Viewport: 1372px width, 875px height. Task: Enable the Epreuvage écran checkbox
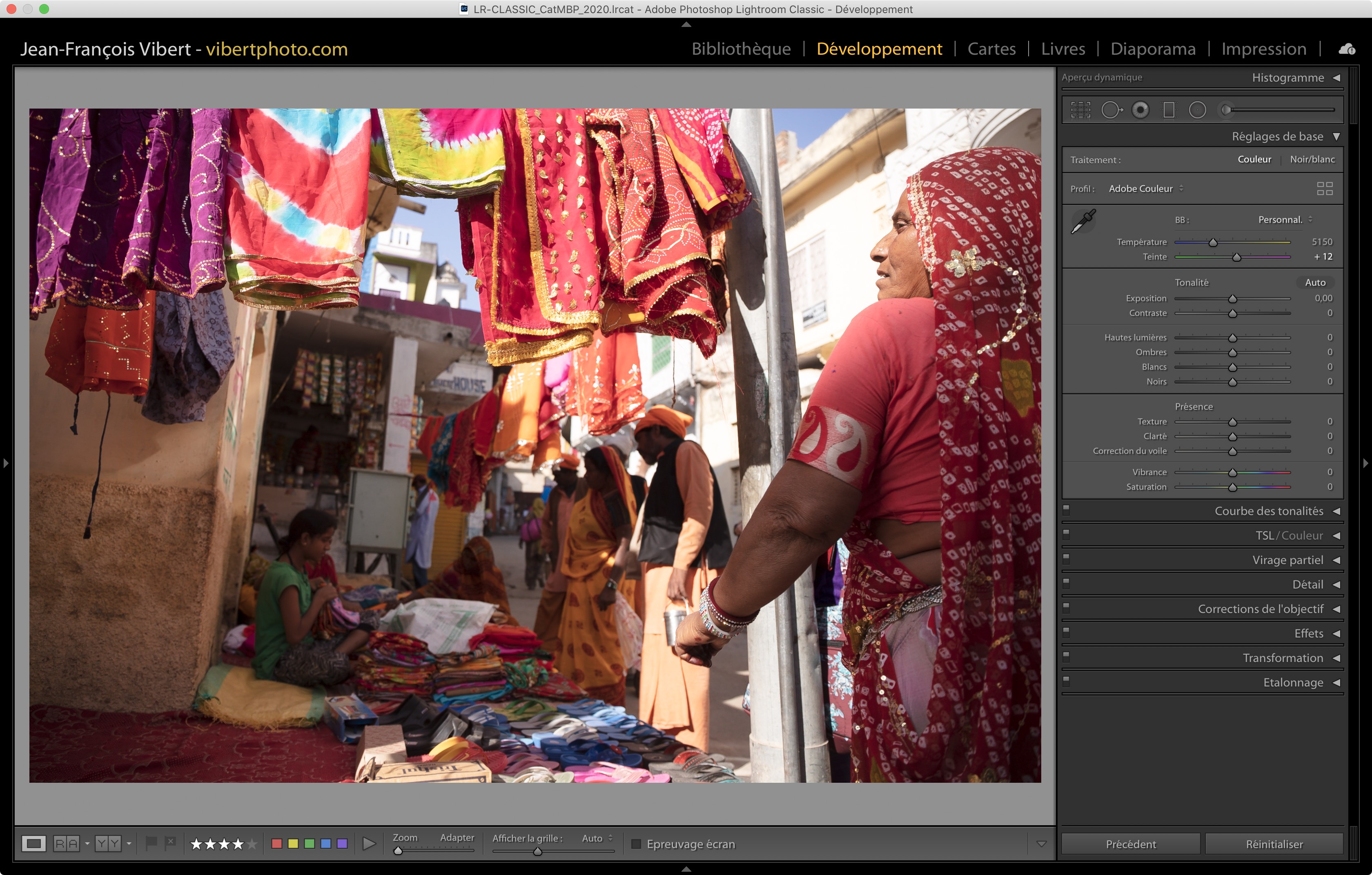click(637, 844)
